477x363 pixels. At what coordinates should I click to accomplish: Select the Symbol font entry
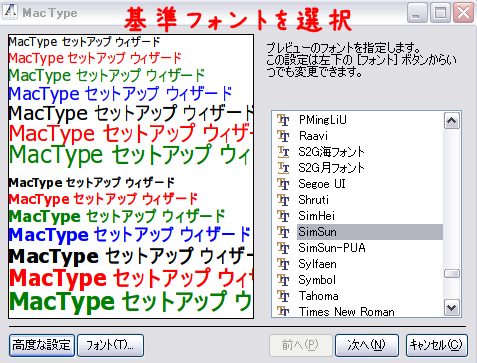(x=317, y=280)
